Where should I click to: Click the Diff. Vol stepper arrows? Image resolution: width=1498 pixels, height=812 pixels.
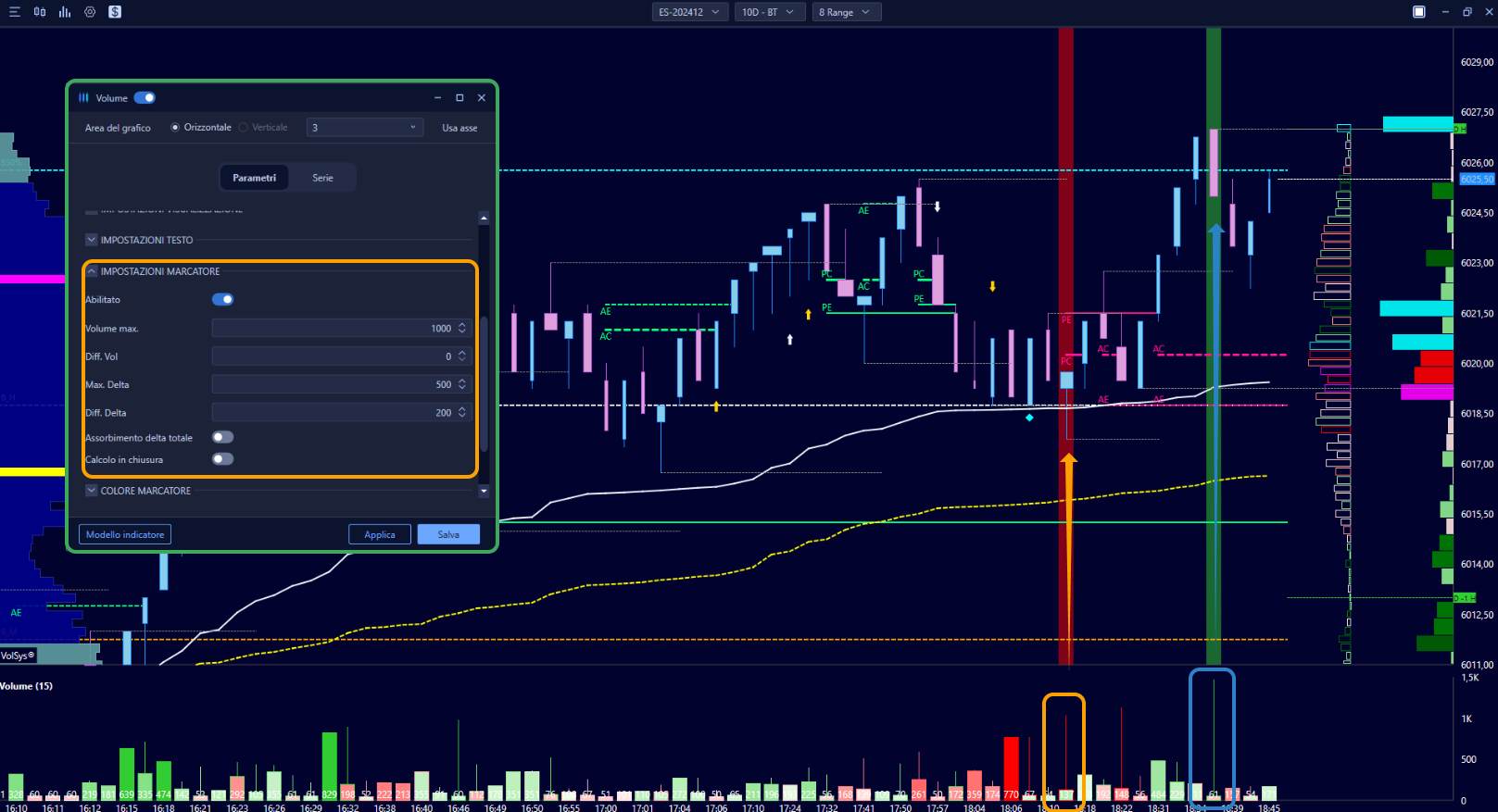[x=462, y=356]
